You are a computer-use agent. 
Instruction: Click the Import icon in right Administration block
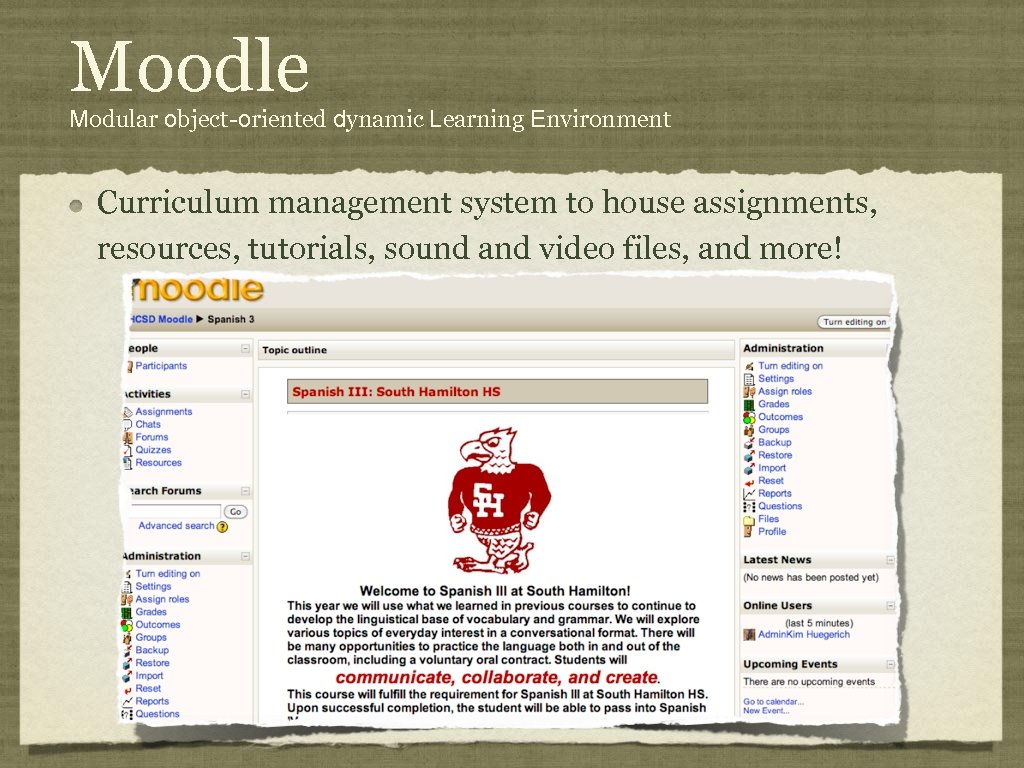[x=749, y=468]
